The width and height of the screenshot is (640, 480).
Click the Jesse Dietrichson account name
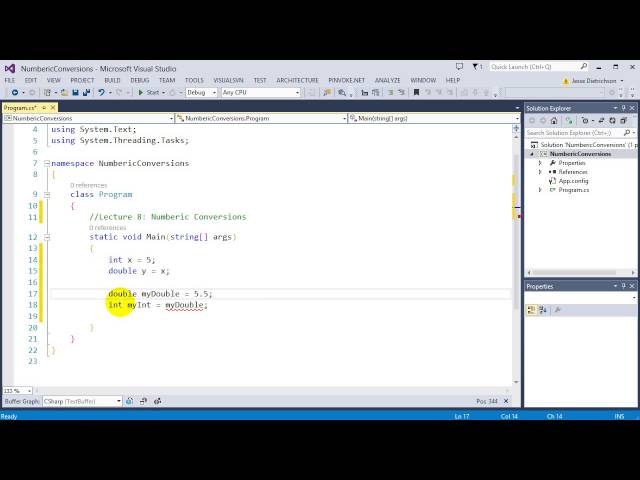(x=594, y=81)
